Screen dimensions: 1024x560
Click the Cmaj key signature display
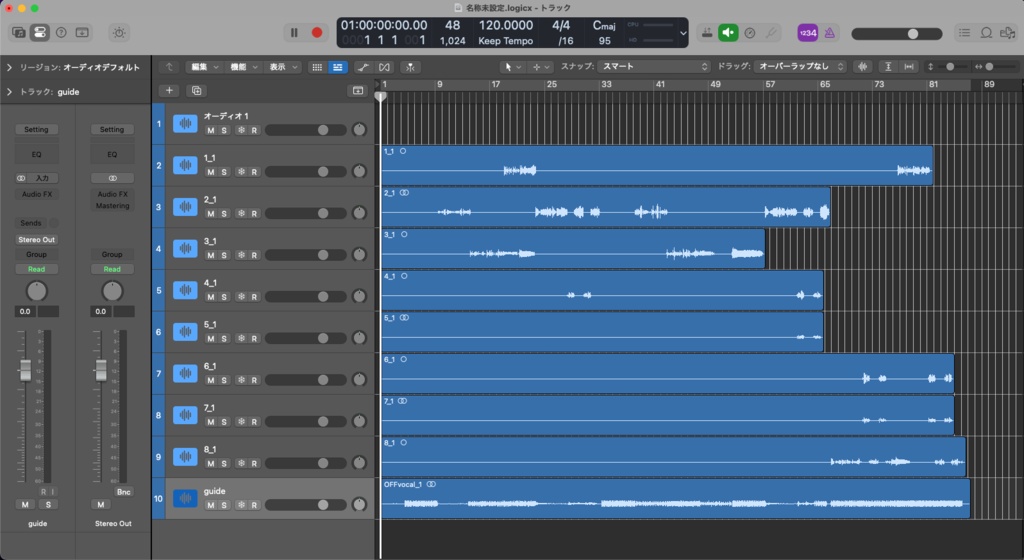[604, 25]
